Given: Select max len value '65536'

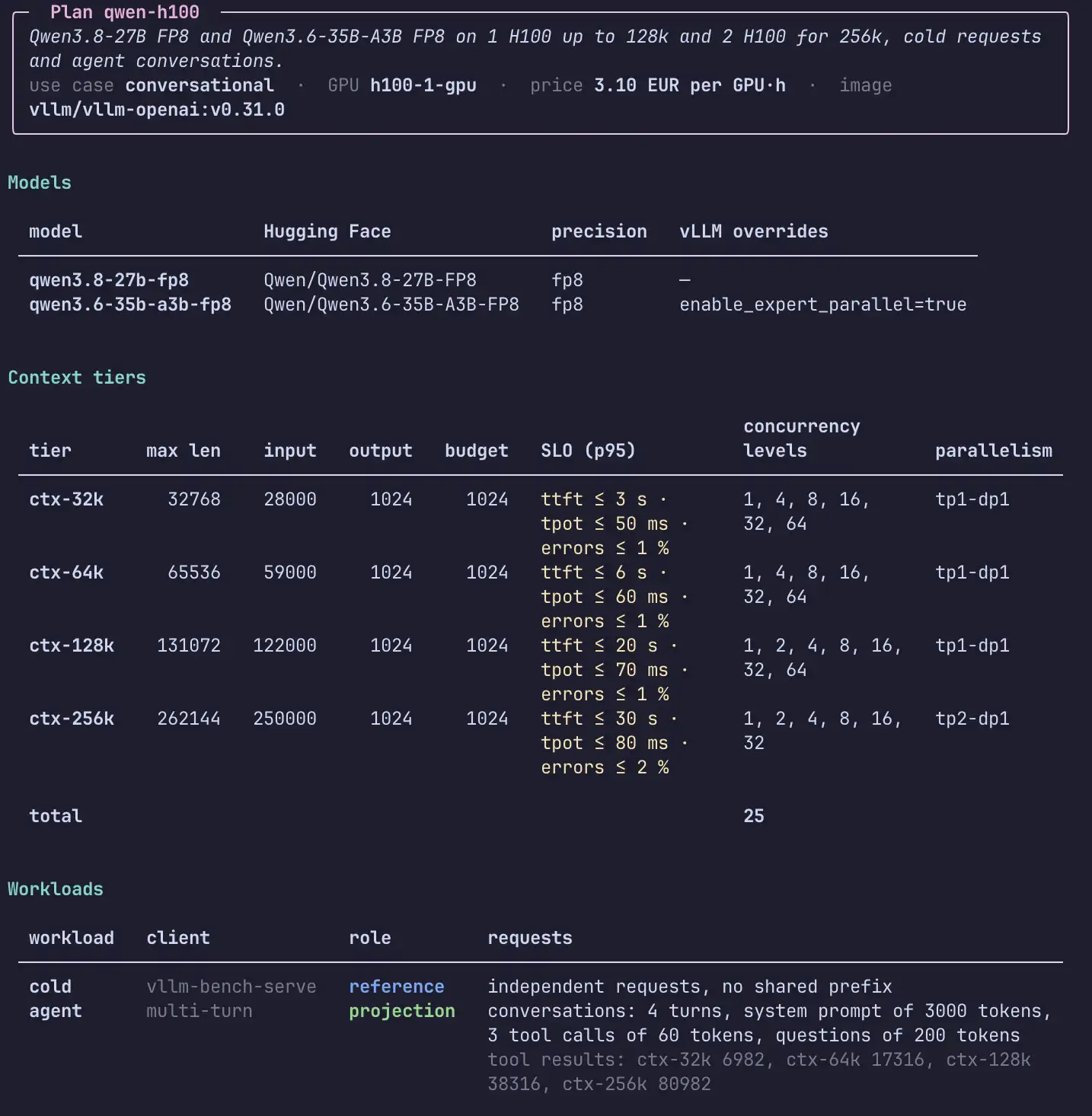Looking at the screenshot, I should pyautogui.click(x=194, y=572).
